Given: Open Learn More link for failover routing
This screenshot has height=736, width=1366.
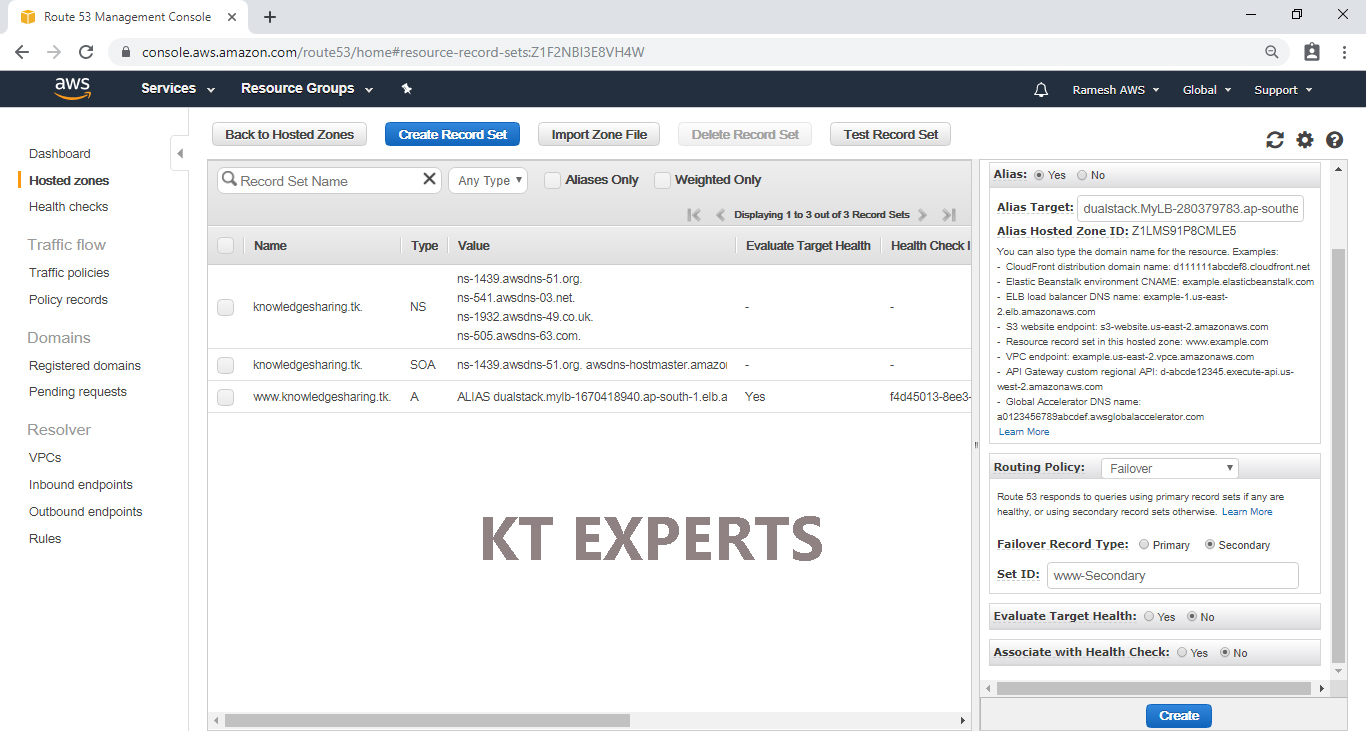Looking at the screenshot, I should click(1247, 512).
